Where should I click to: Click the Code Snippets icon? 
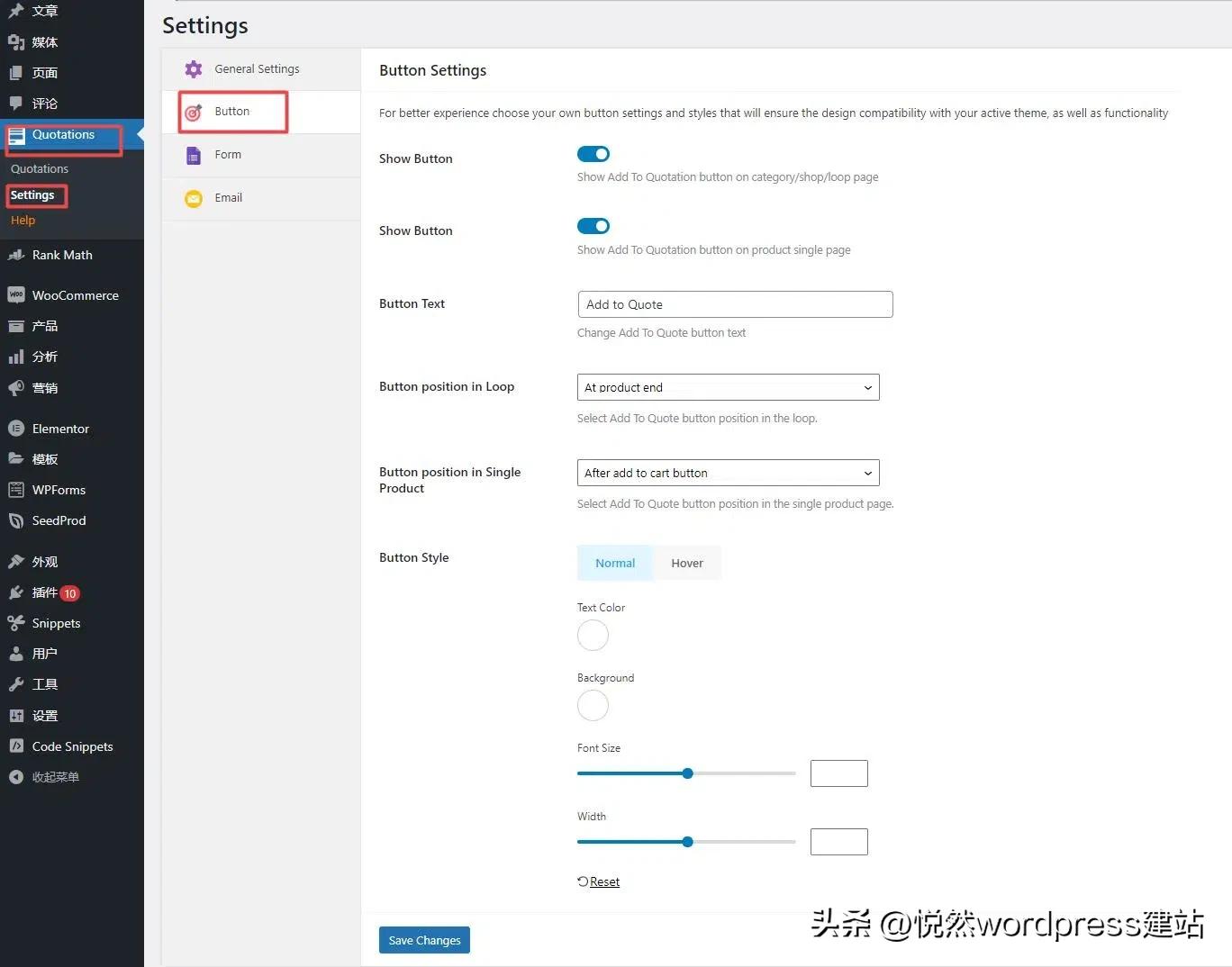tap(16, 746)
